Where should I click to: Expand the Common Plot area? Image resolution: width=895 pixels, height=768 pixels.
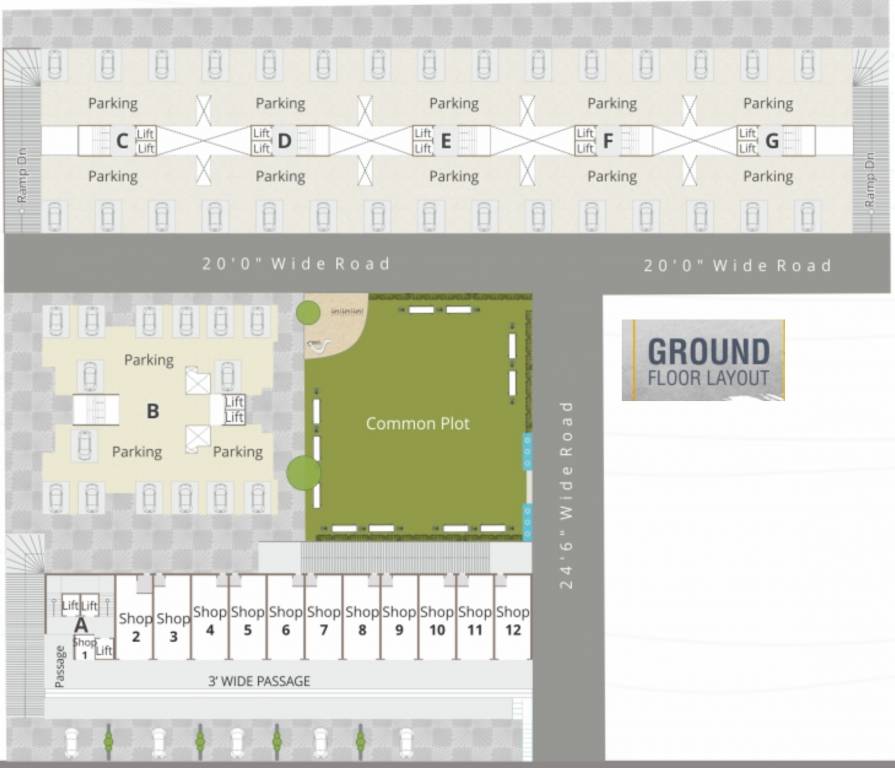[418, 424]
